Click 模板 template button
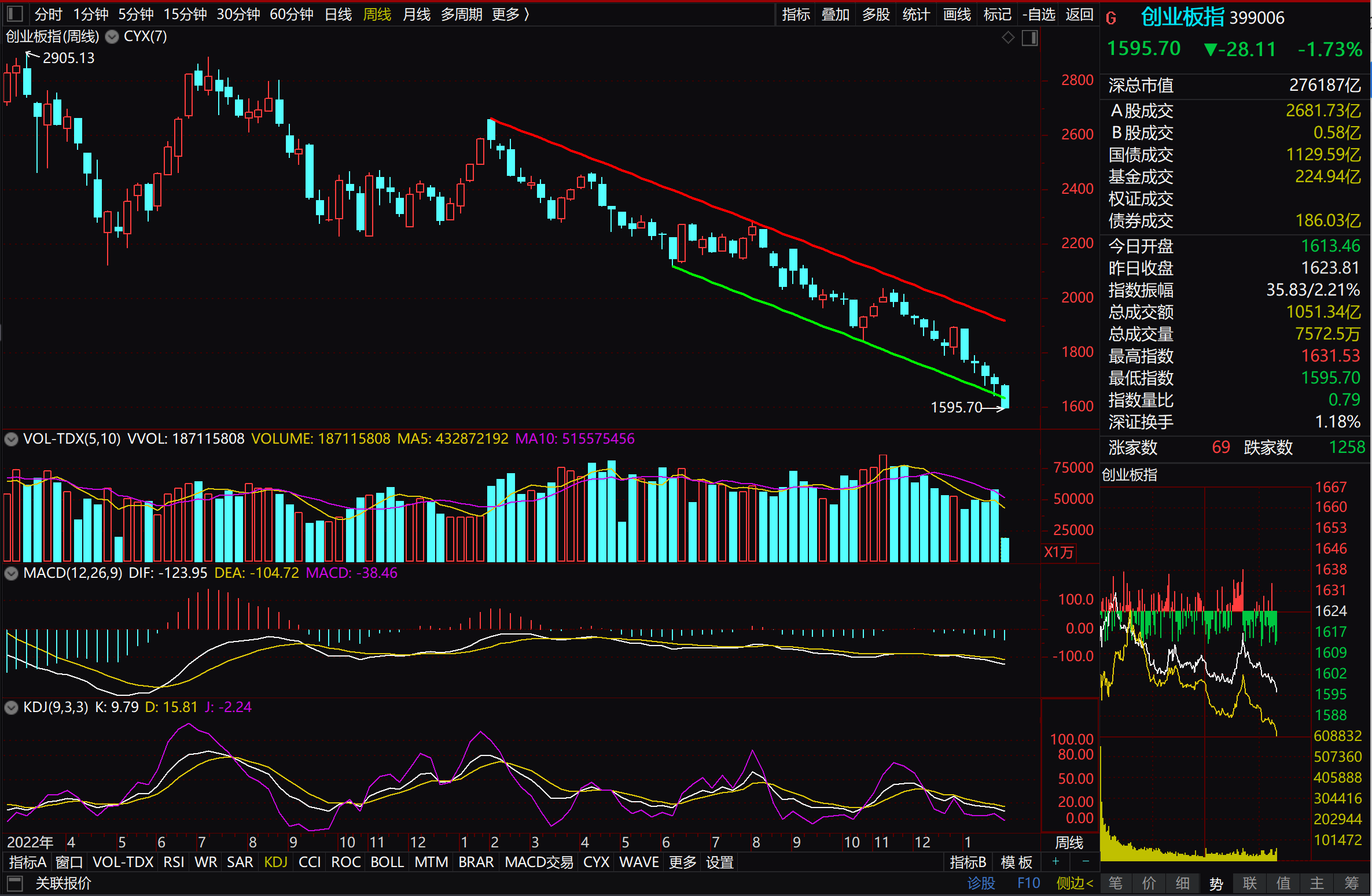The image size is (1372, 896). coord(1017,862)
